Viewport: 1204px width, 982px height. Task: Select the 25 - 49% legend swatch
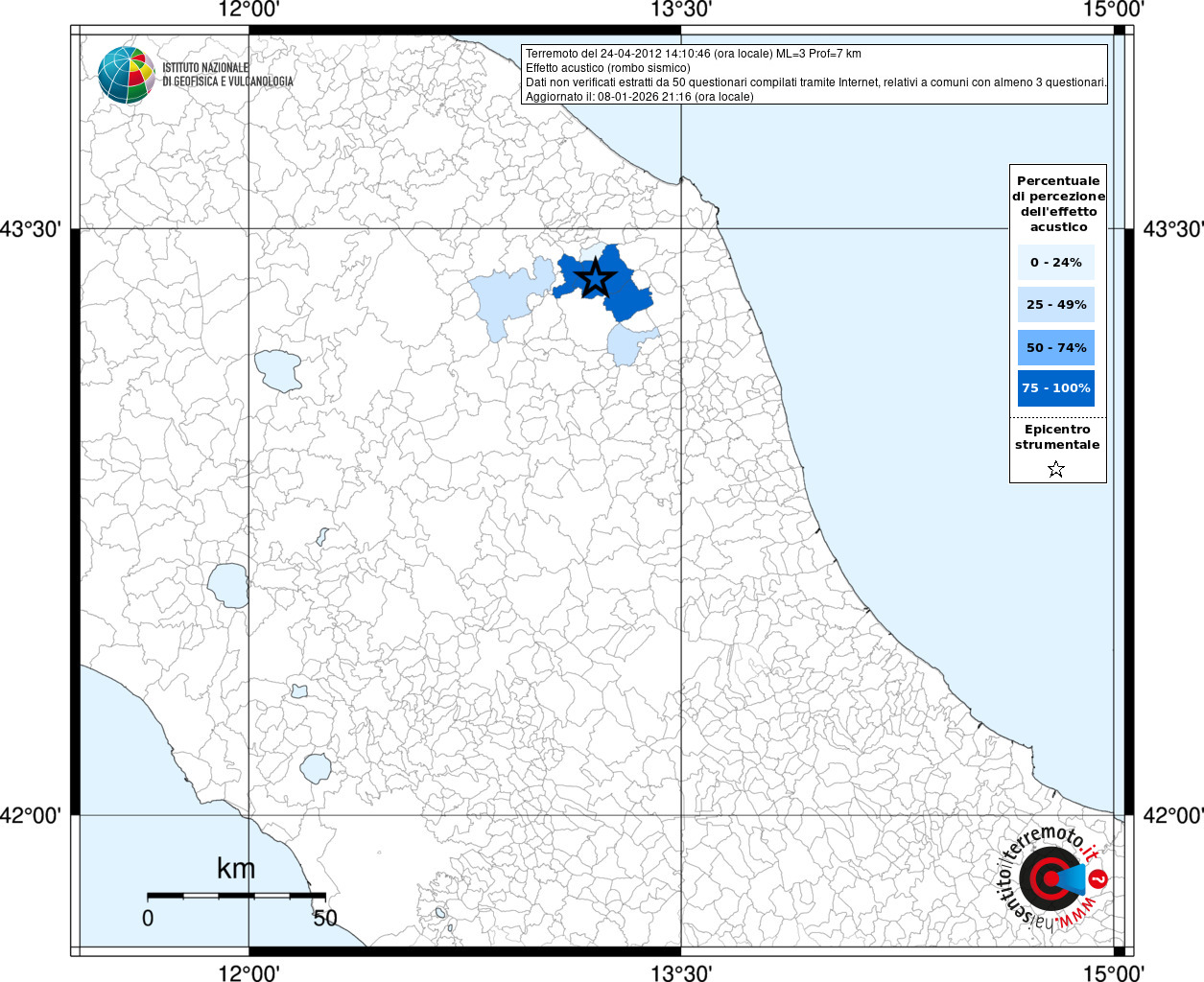click(1056, 304)
